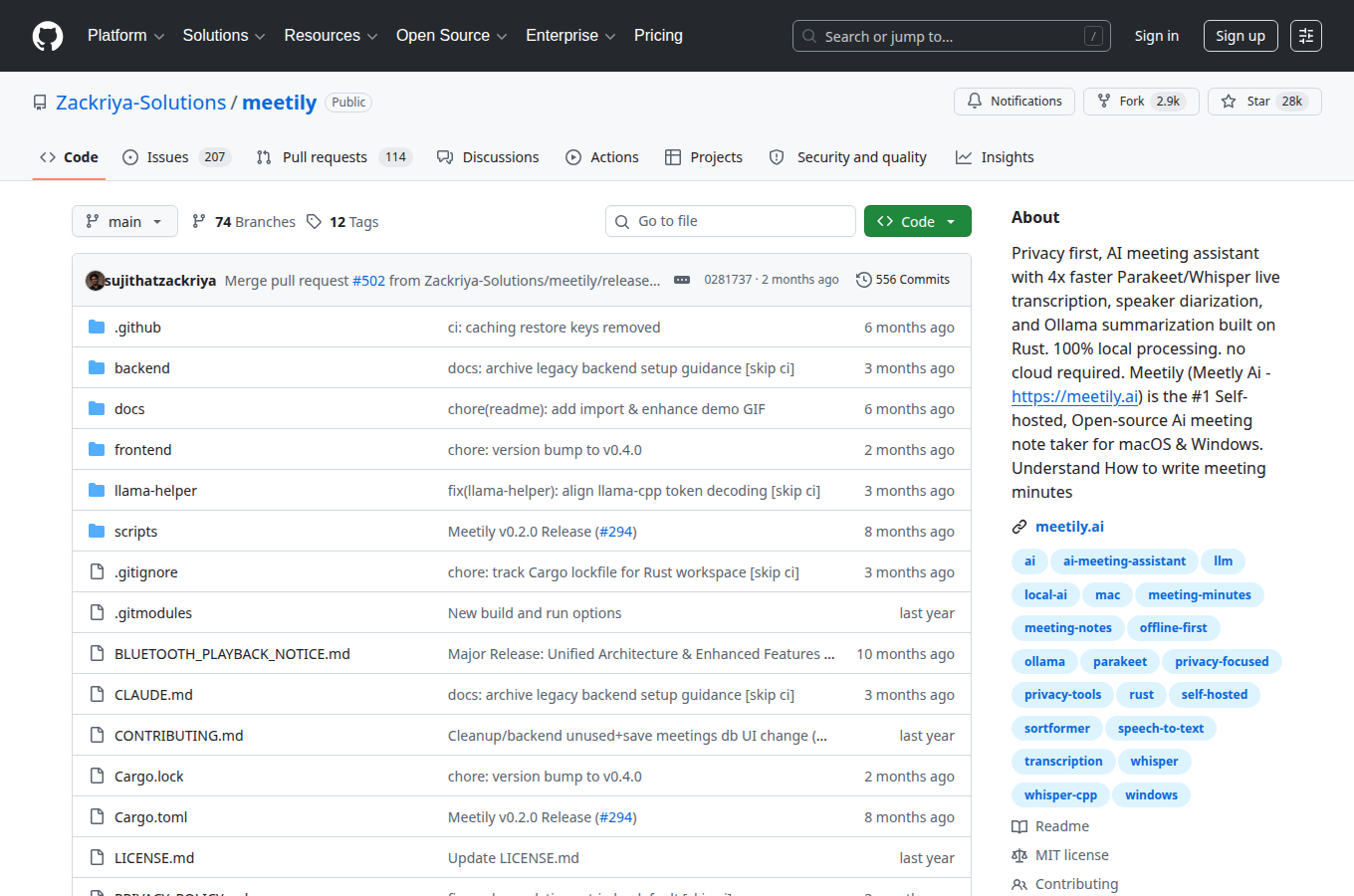This screenshot has height=896, width=1354.
Task: Open the Discussions tab
Action: 488,157
